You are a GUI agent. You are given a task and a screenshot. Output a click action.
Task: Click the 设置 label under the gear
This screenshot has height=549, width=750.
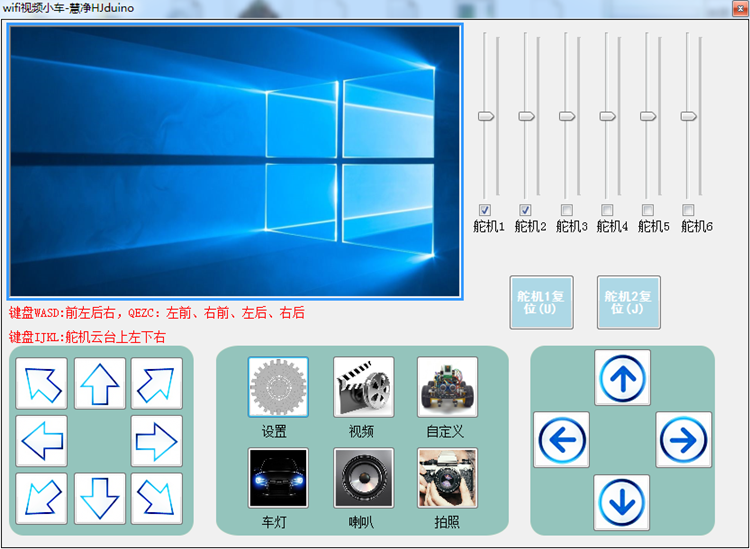(x=274, y=431)
